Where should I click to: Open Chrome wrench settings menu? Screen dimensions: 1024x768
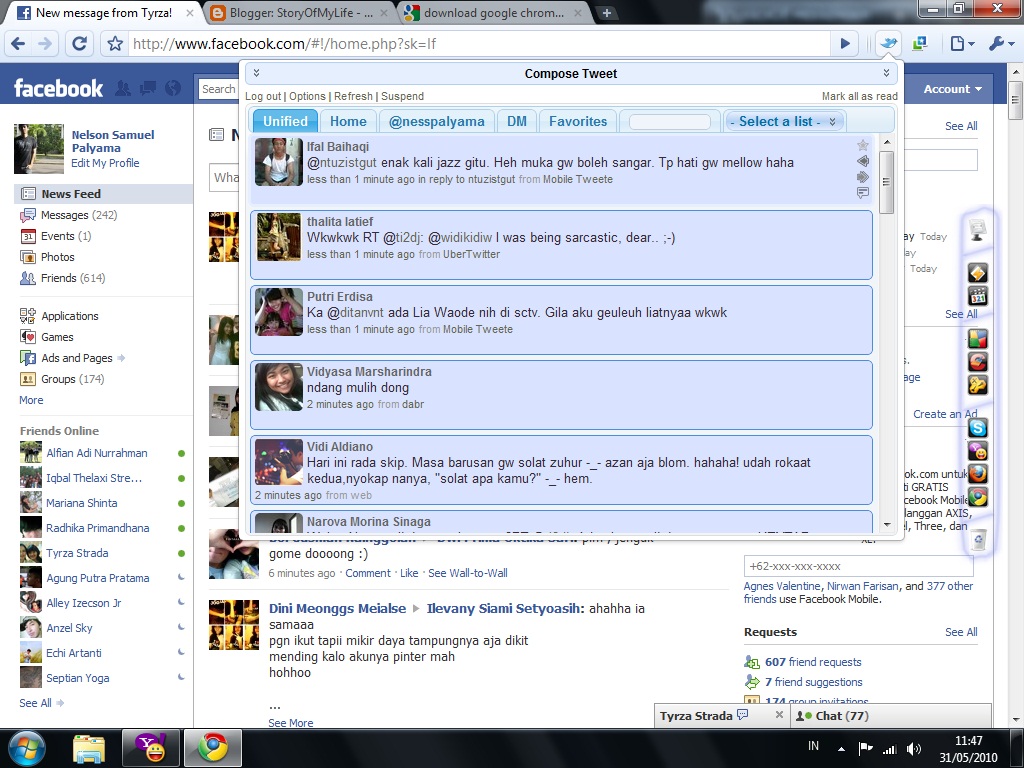click(1000, 44)
